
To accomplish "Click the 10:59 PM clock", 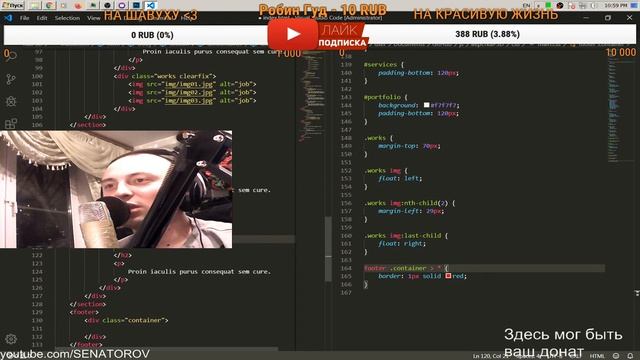I will tap(616, 5).
